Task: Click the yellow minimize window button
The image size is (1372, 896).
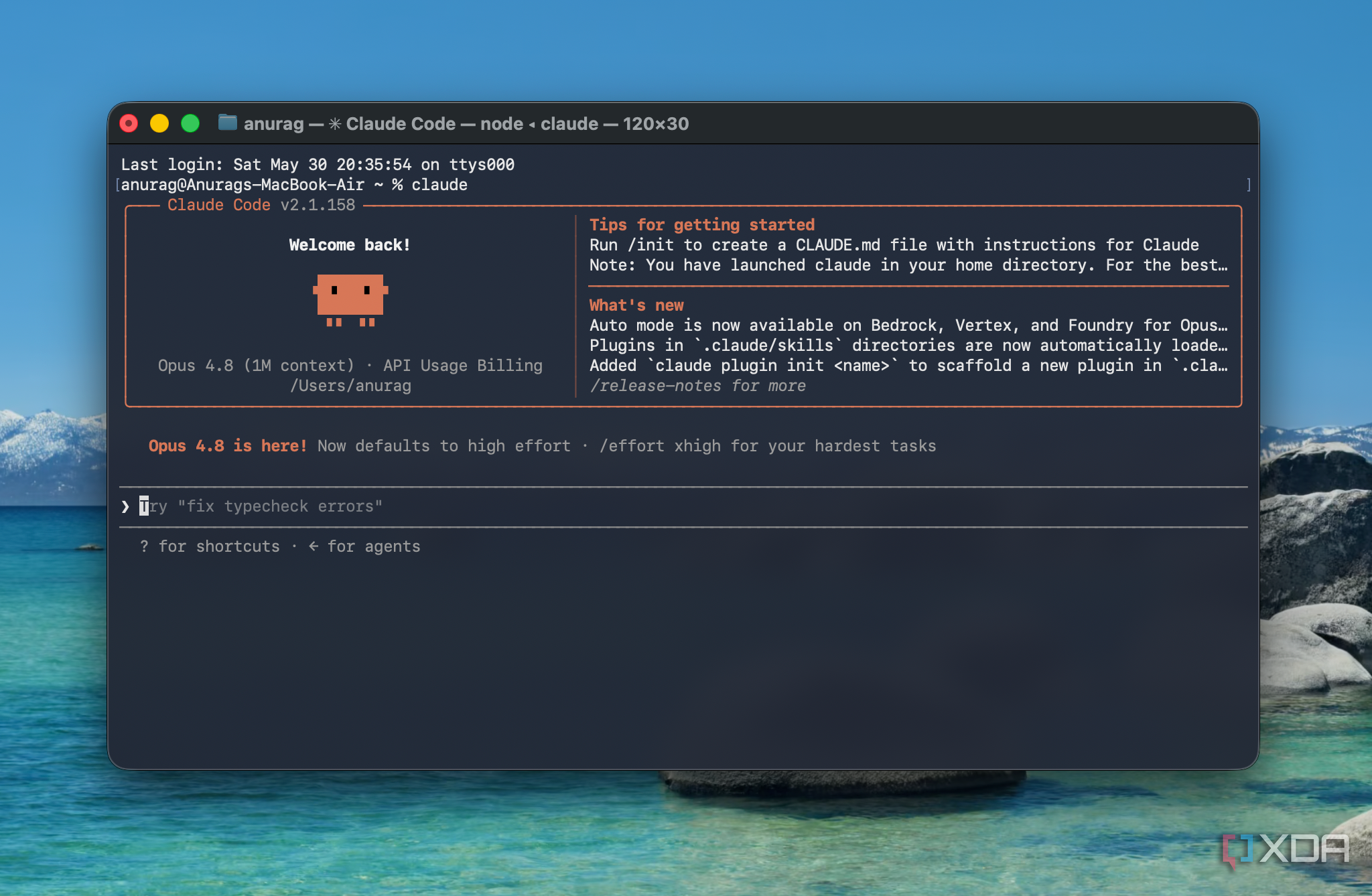Action: 159,124
